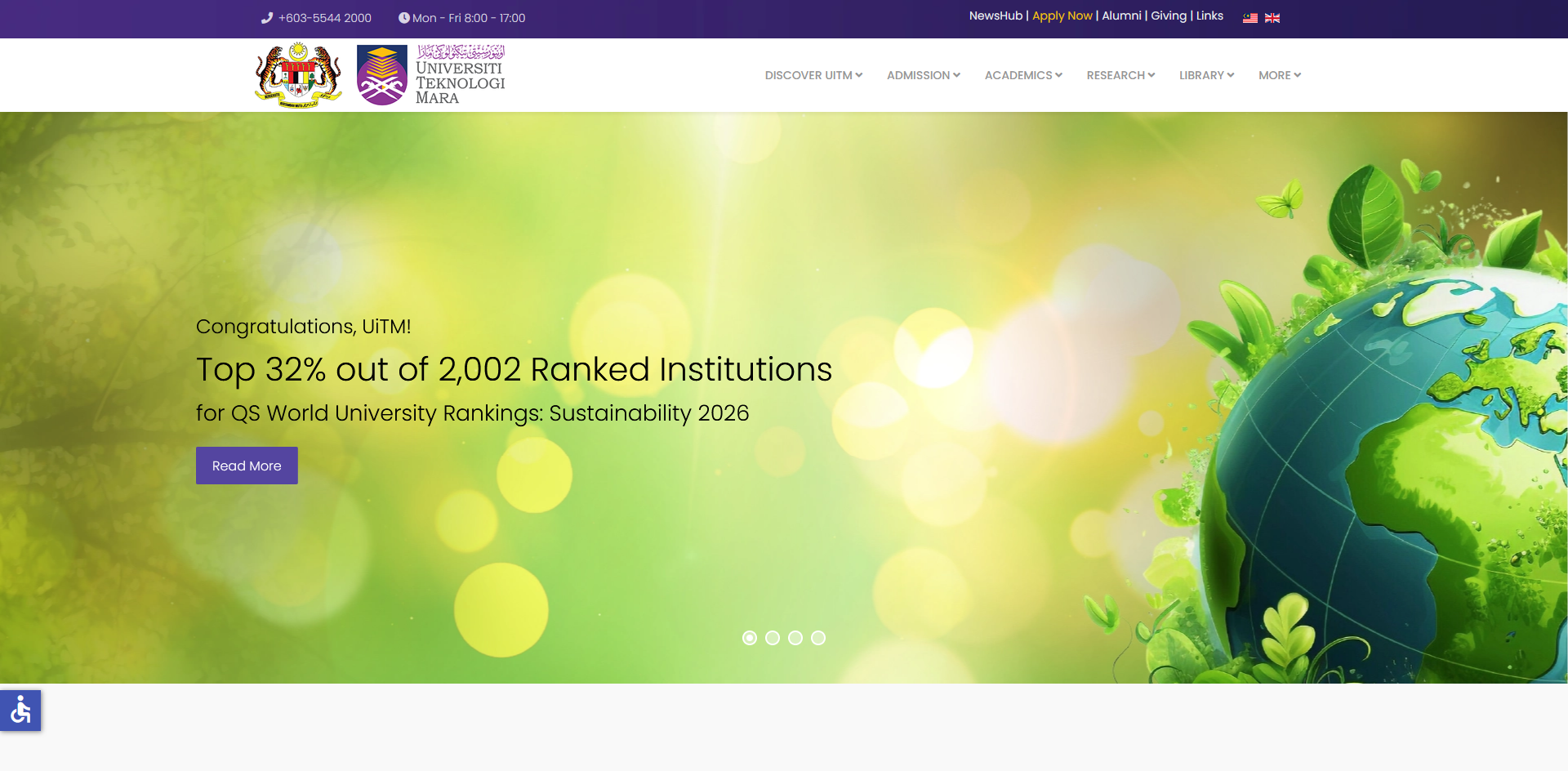Open the Research dropdown
The height and width of the screenshot is (771, 1568).
(x=1120, y=75)
